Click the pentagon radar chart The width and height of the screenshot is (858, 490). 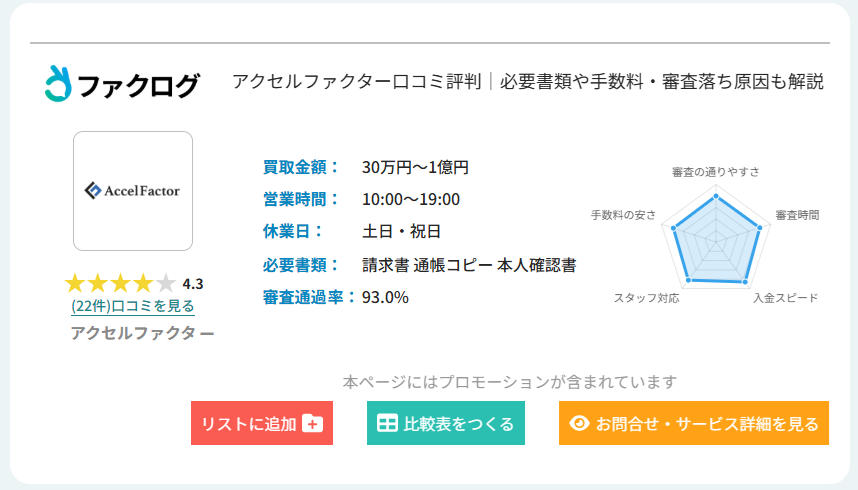tap(716, 240)
